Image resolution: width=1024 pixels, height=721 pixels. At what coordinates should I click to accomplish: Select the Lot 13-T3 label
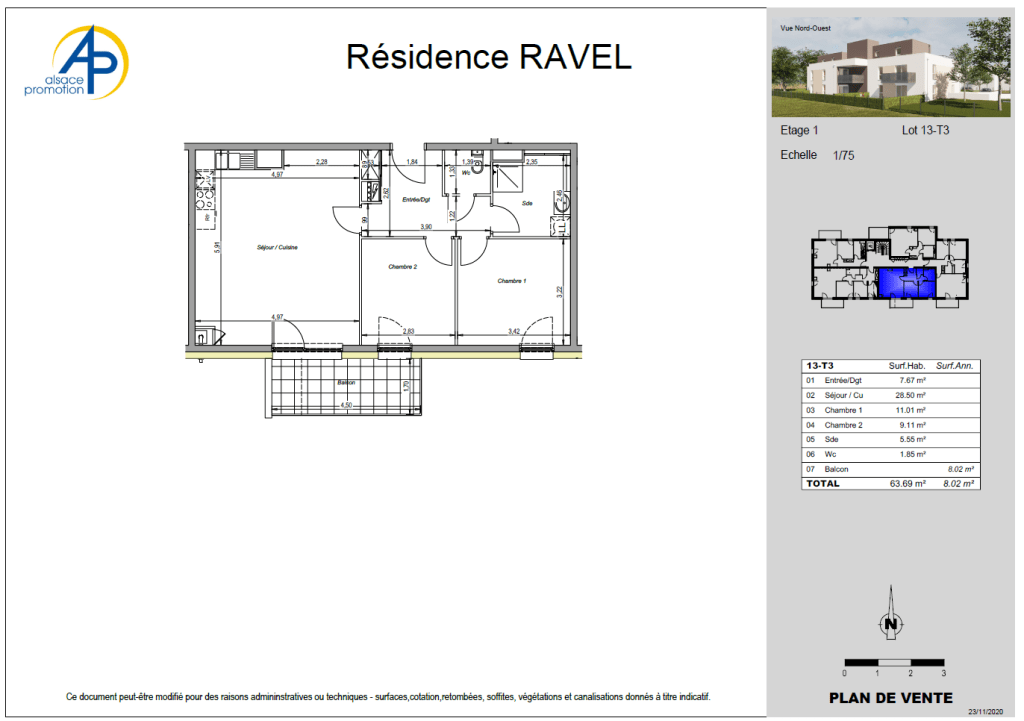[x=925, y=130]
